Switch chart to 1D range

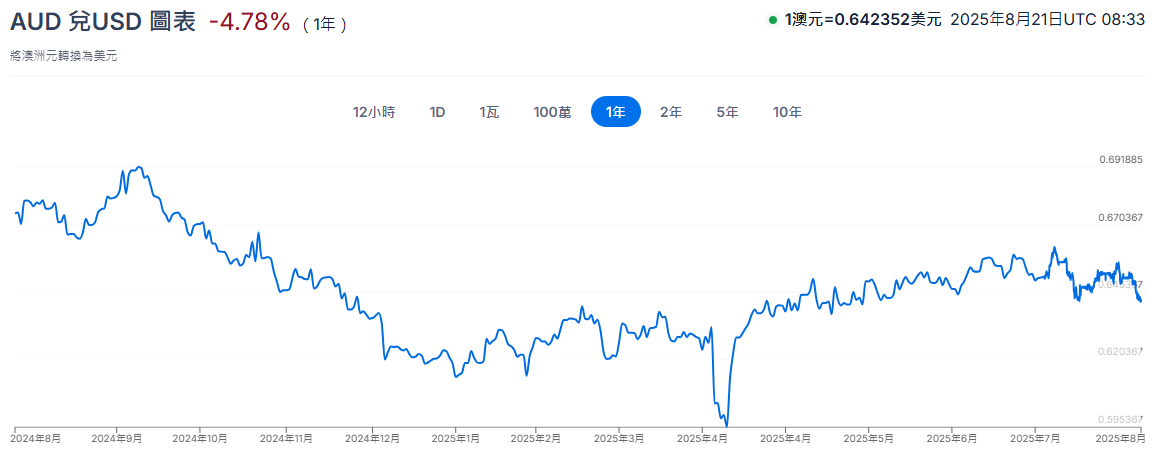(438, 112)
